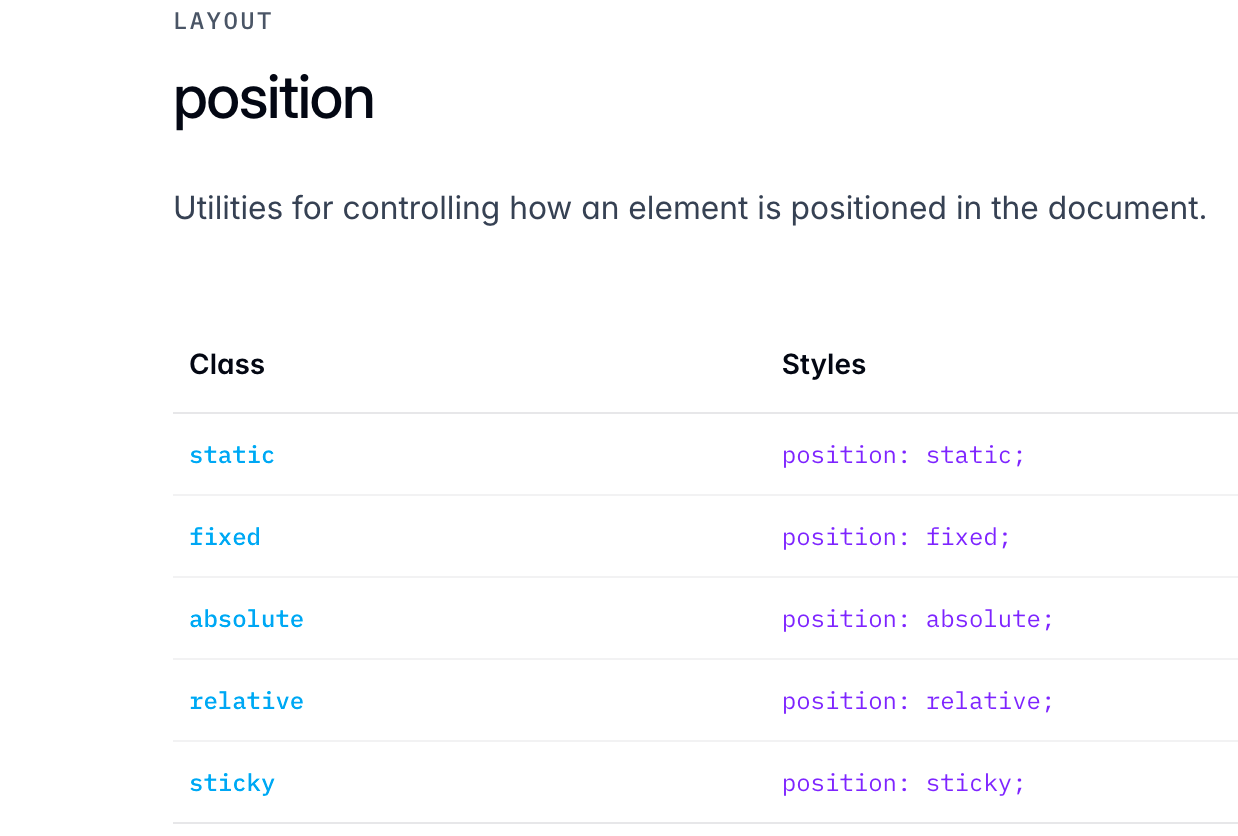
Task: Click the large 'position' page heading
Action: [x=274, y=99]
